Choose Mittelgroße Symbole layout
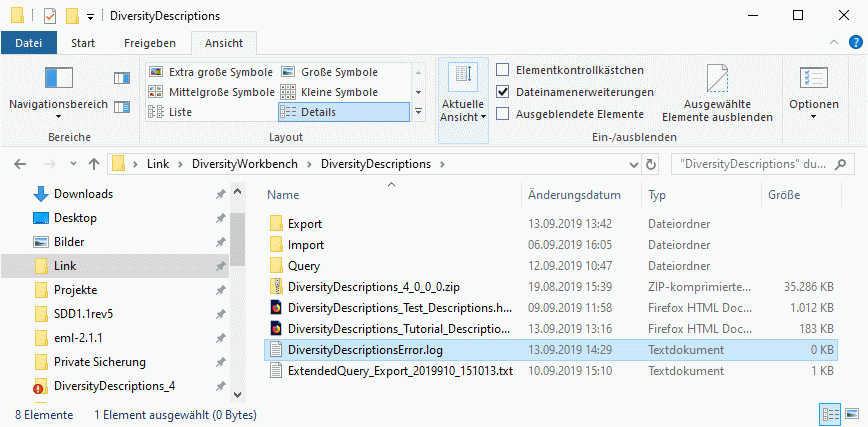 pos(211,92)
